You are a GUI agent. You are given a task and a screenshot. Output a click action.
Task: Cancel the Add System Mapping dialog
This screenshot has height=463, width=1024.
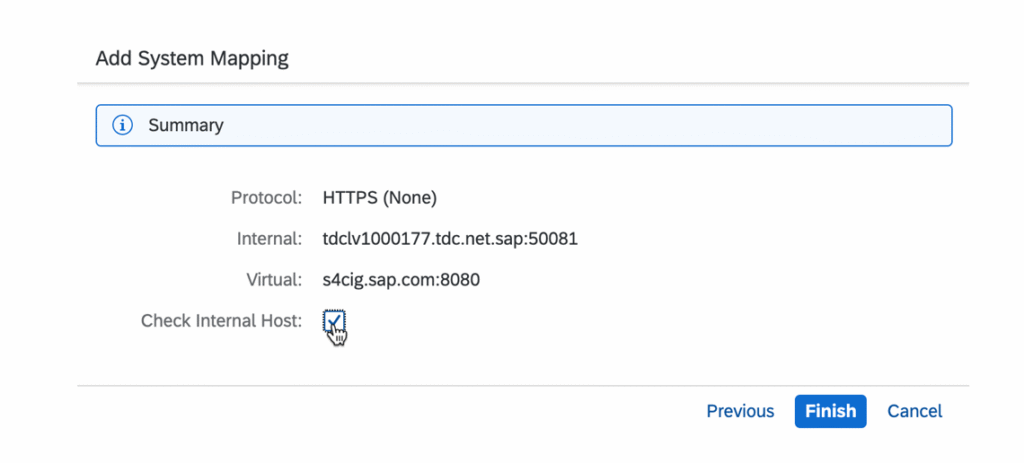(914, 411)
